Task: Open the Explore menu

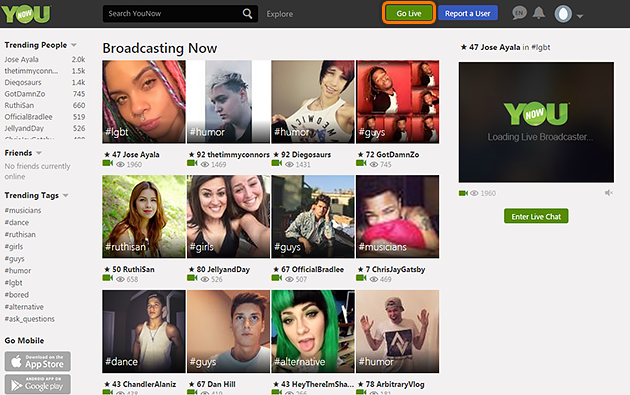Action: click(280, 14)
